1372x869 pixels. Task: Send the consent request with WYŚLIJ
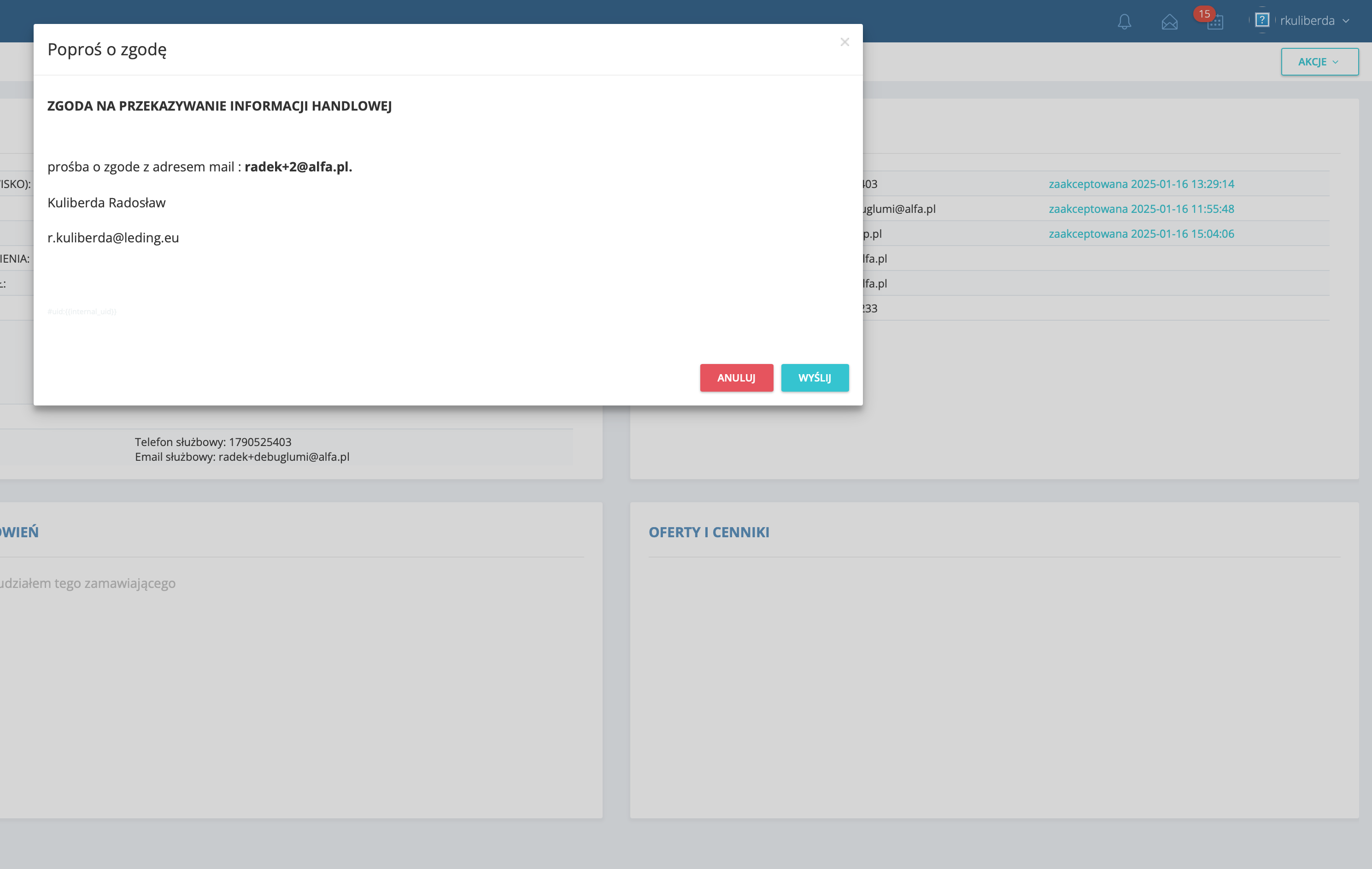815,378
